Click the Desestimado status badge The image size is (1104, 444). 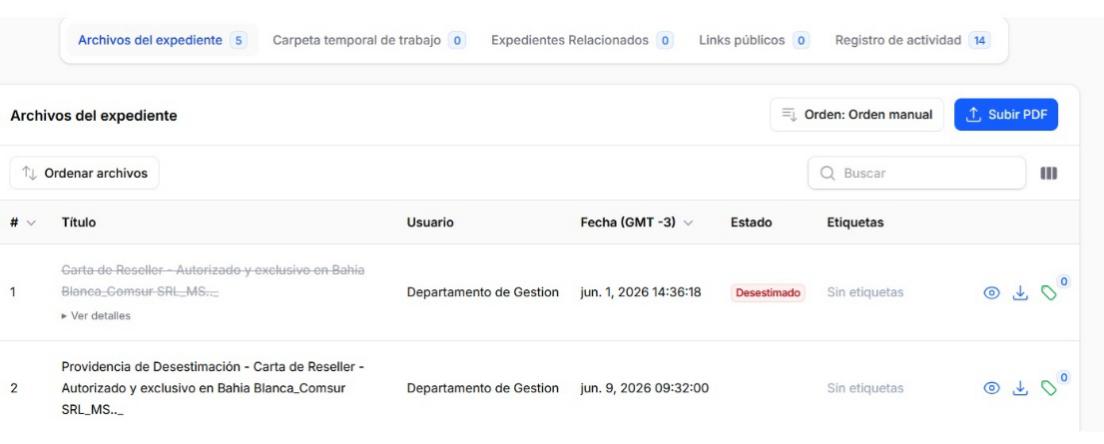pyautogui.click(x=768, y=293)
